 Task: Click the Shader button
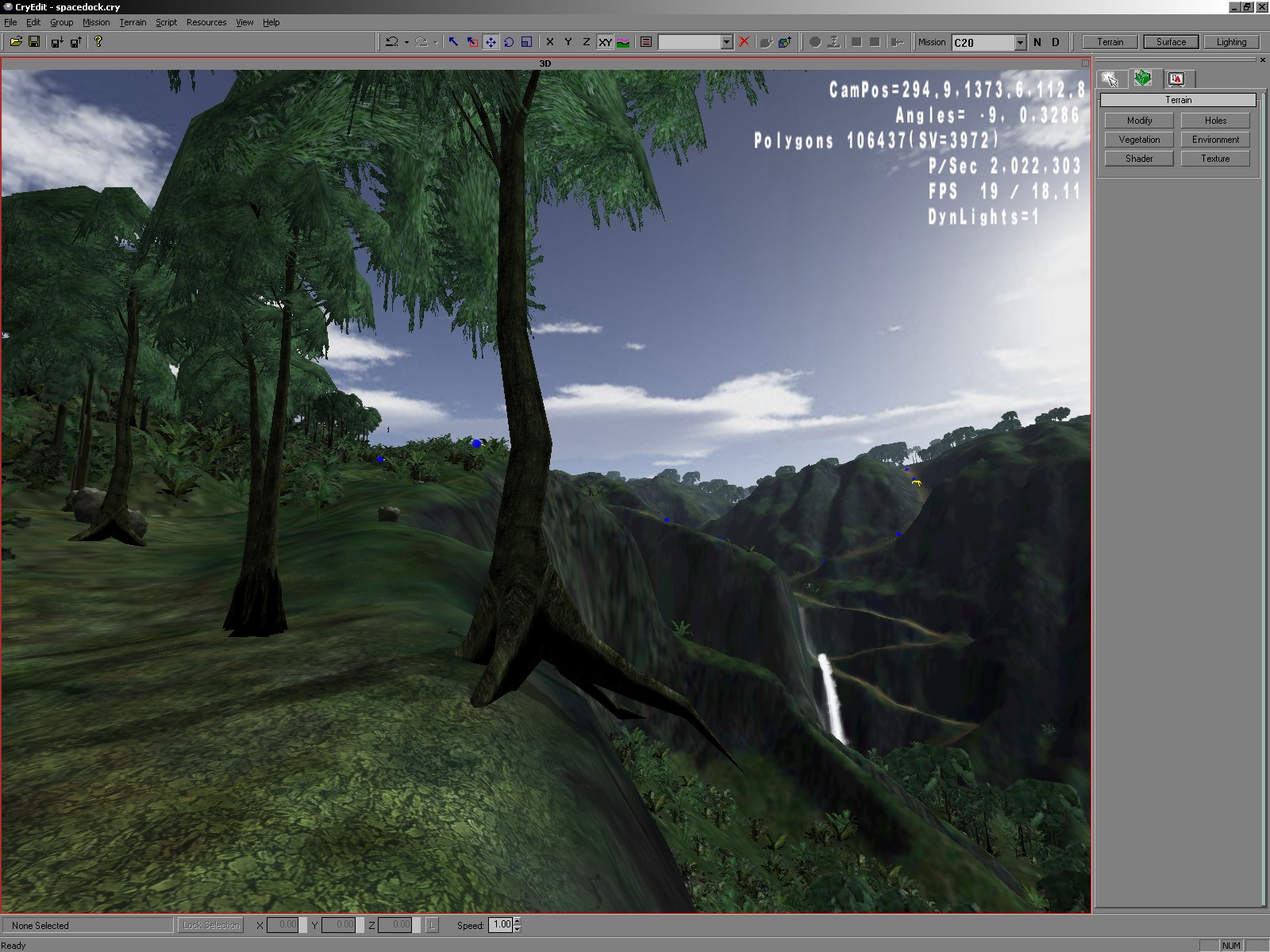[x=1139, y=159]
